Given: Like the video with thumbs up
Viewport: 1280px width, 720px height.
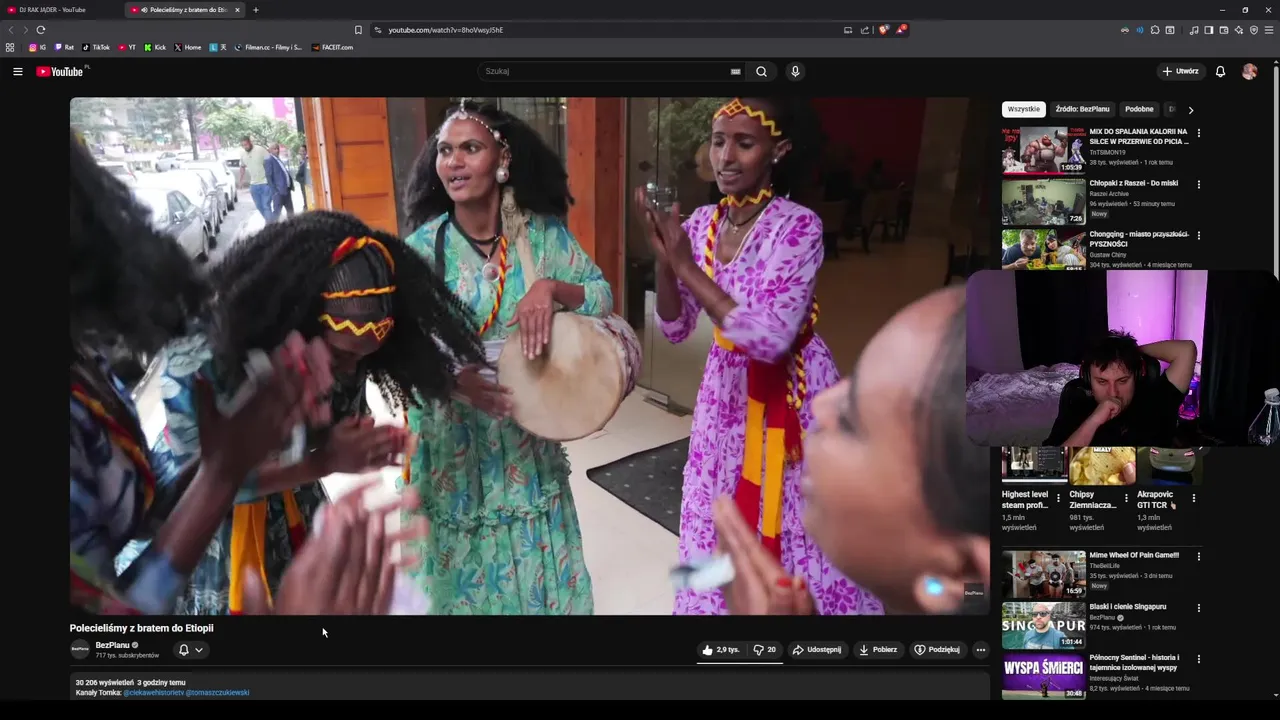Looking at the screenshot, I should click(720, 650).
